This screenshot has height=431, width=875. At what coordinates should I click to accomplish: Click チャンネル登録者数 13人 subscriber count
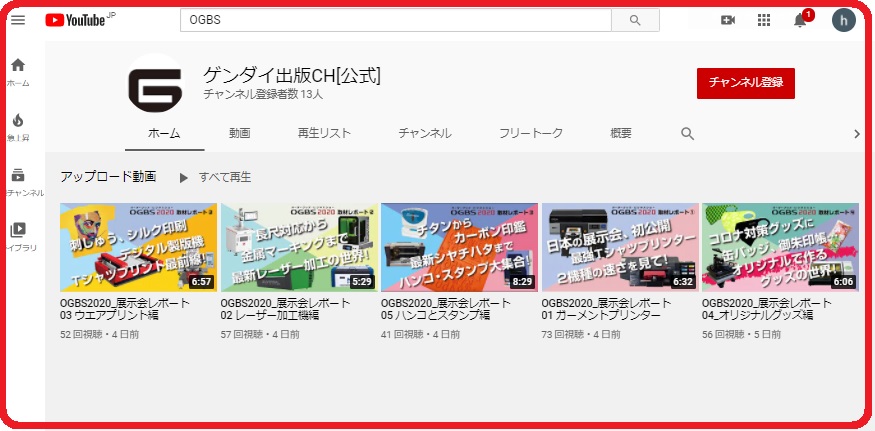(x=263, y=94)
